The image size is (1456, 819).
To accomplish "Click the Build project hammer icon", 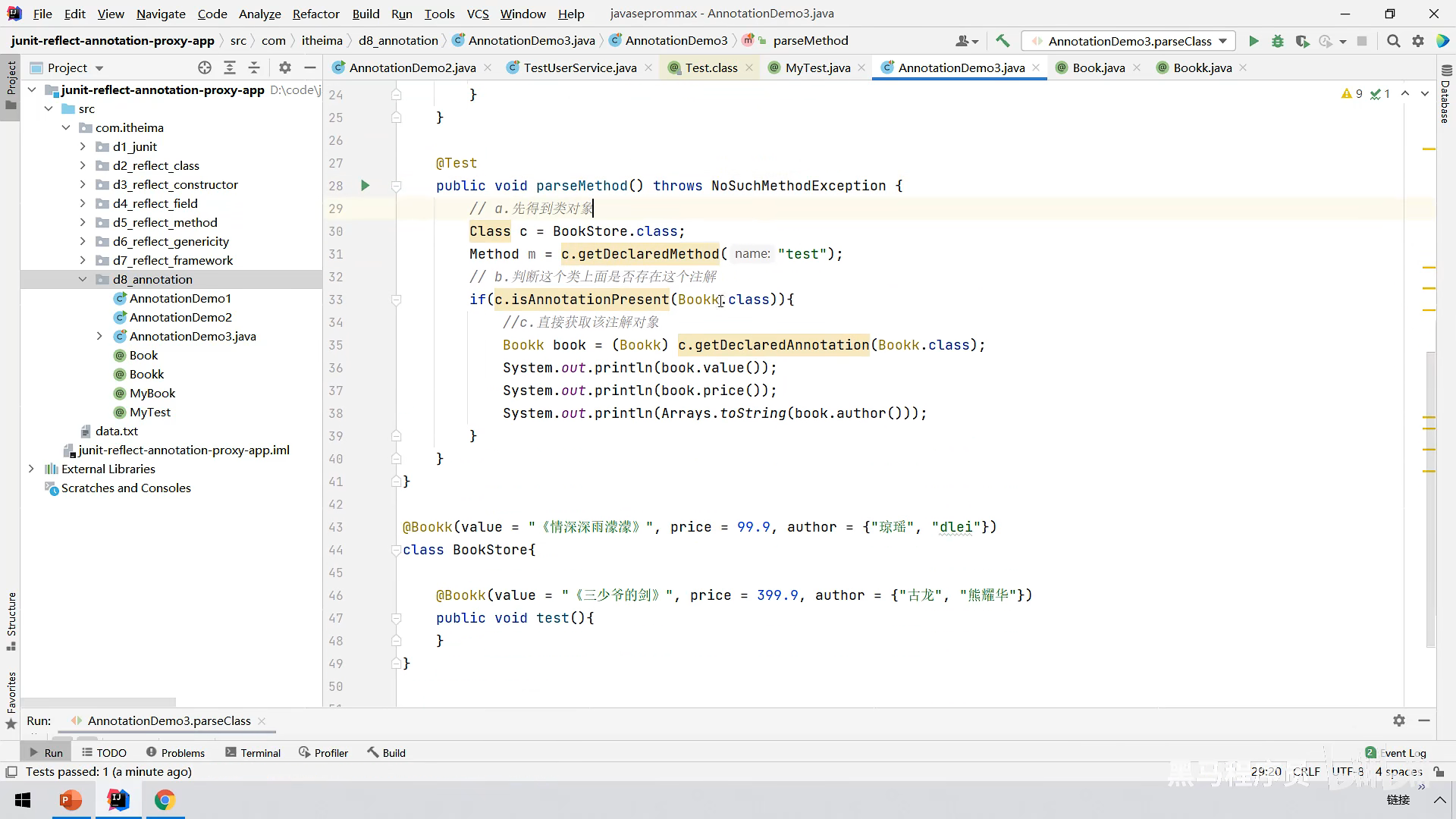I will pyautogui.click(x=1003, y=41).
